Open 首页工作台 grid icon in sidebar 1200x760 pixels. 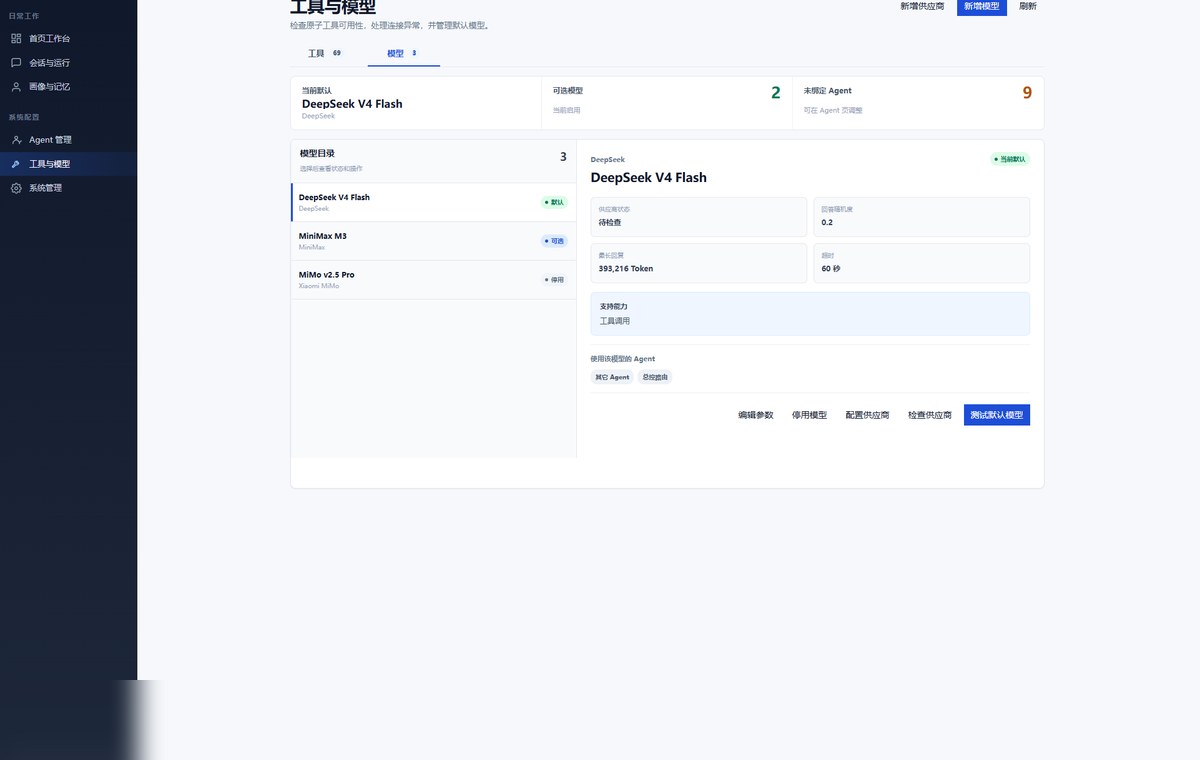pos(16,38)
